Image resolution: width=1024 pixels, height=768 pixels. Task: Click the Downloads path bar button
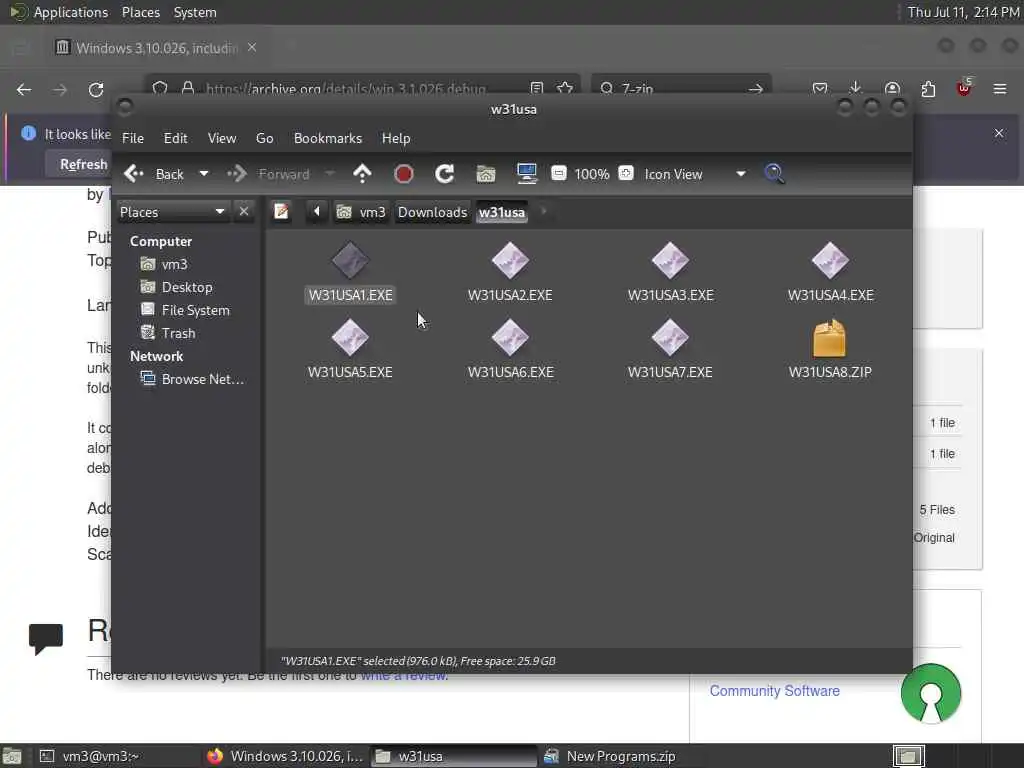coord(432,212)
